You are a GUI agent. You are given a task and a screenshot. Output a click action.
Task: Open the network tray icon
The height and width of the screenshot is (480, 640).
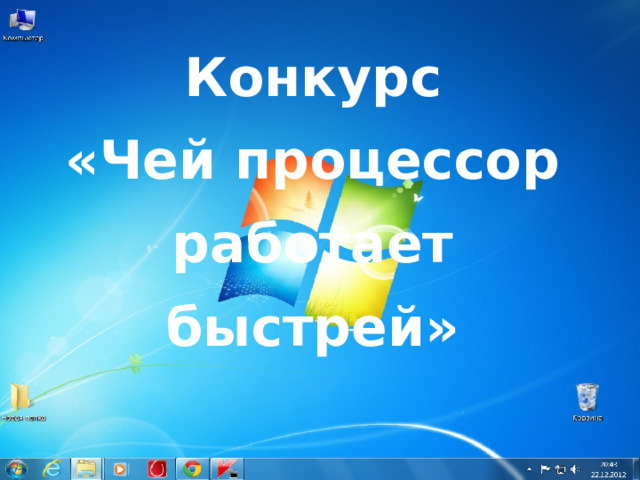(x=560, y=470)
